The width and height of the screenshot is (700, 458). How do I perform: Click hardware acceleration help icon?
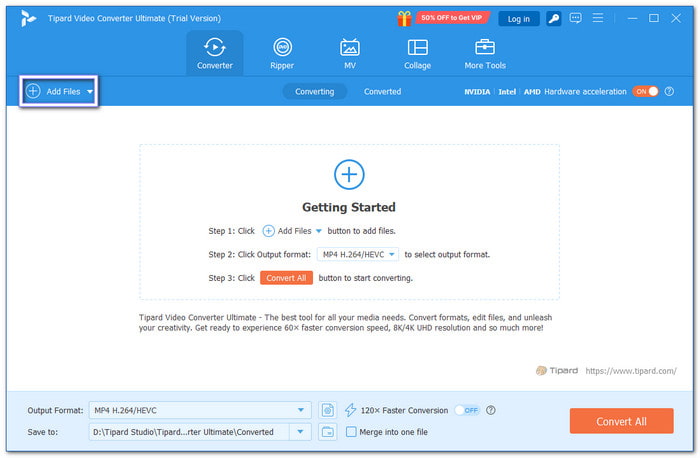(x=669, y=91)
